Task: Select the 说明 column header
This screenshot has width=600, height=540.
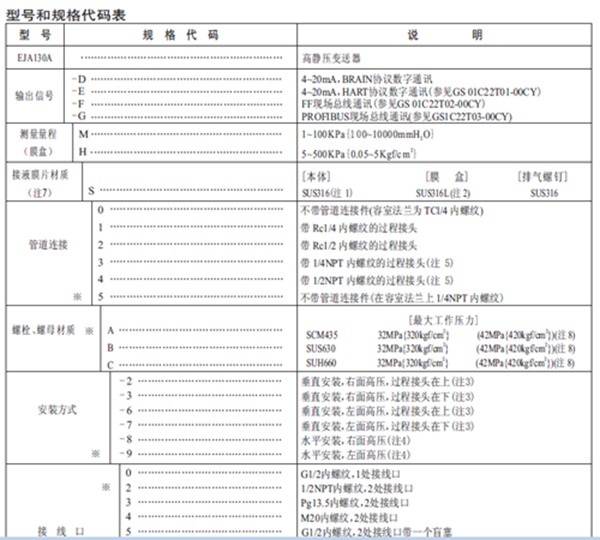Action: [x=445, y=35]
